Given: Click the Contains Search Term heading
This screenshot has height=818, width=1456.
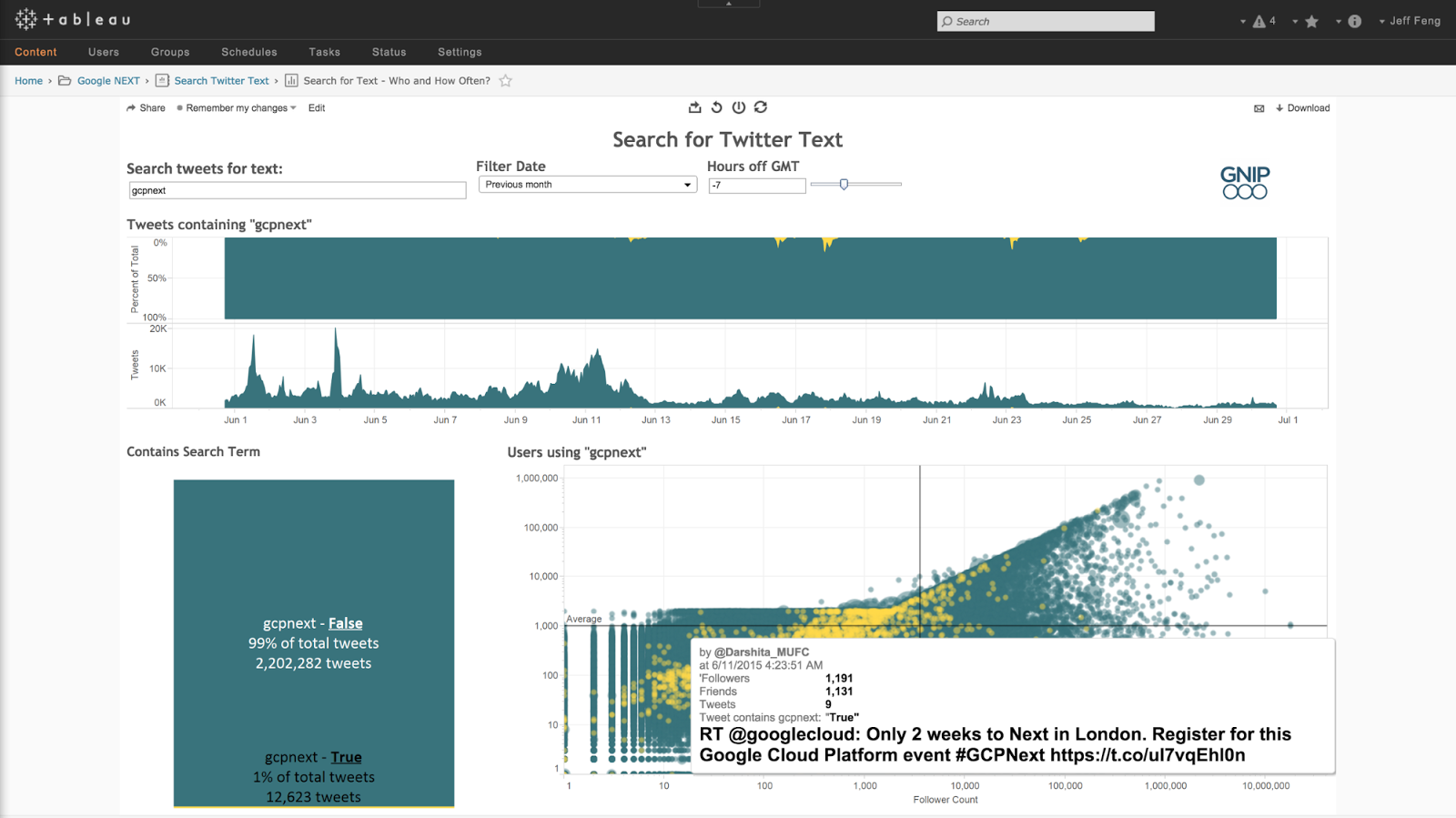Looking at the screenshot, I should (x=193, y=451).
